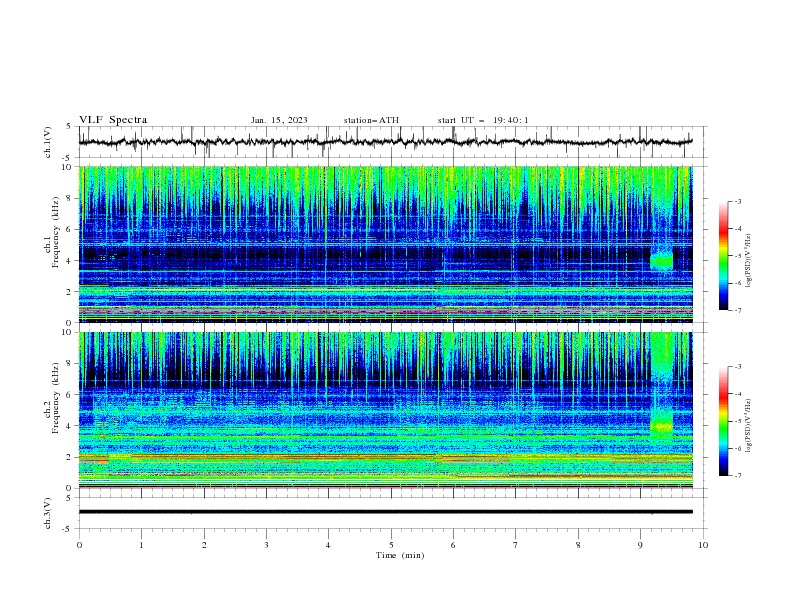Click the date "Jan. 15, 2023"
The height and width of the screenshot is (612, 792).
click(x=279, y=120)
